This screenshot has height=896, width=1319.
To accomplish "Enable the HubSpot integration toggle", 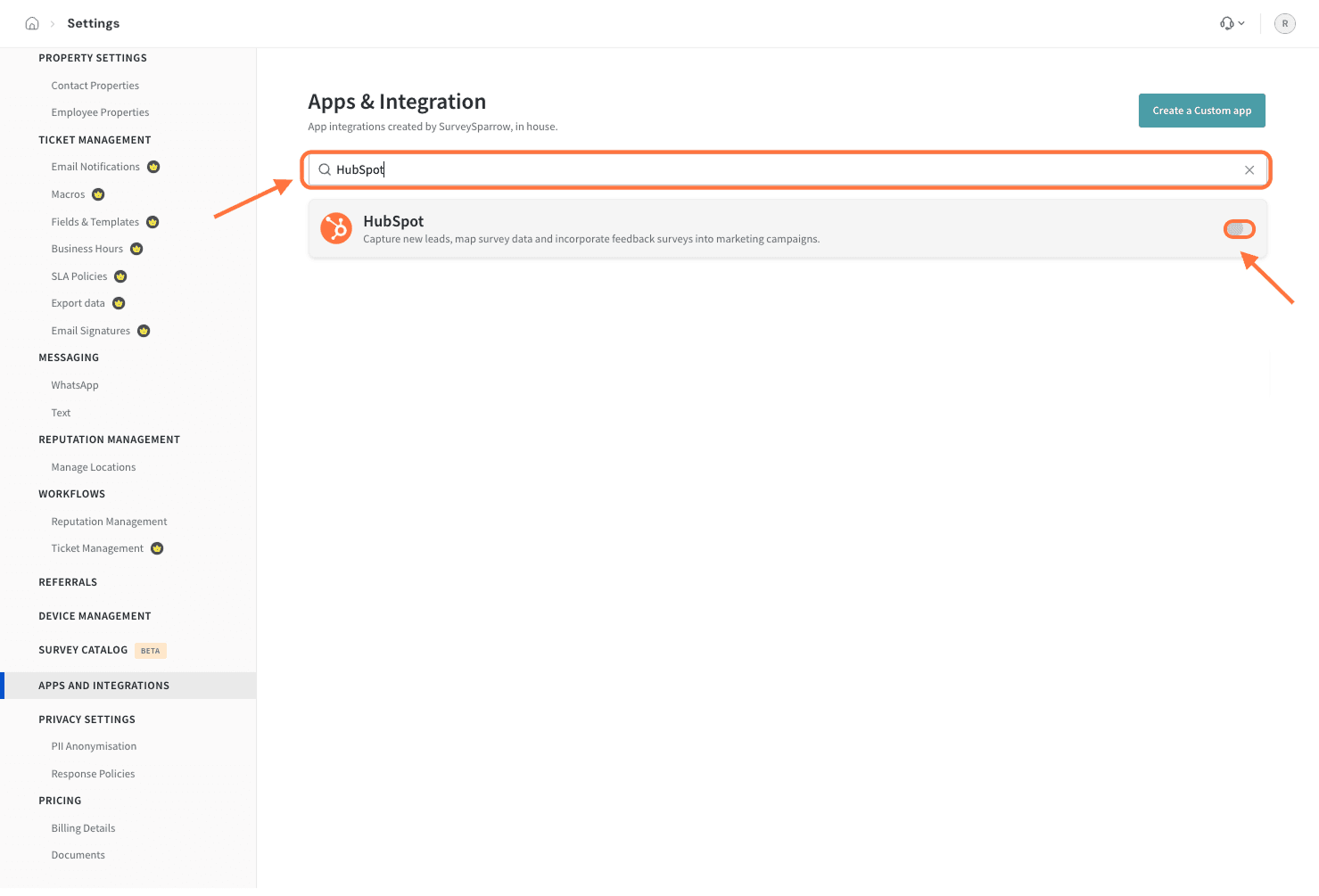I will click(x=1239, y=229).
